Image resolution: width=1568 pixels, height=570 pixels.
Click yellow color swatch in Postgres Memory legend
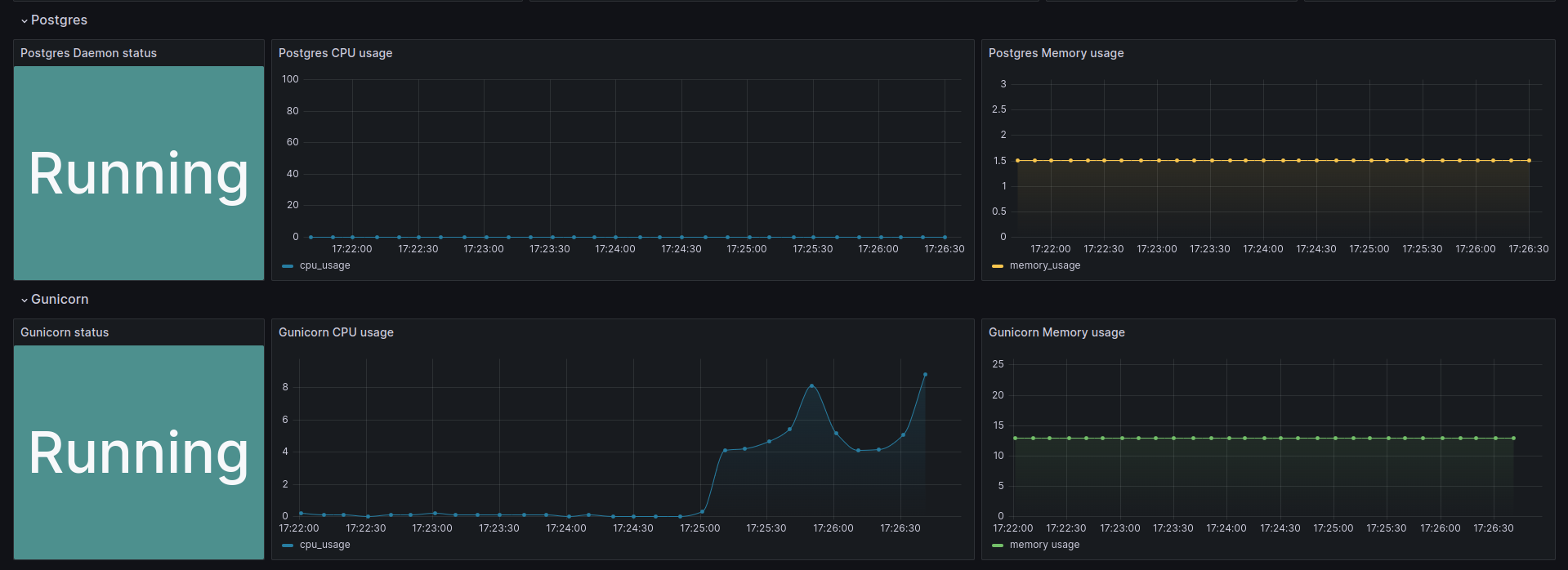coord(998,266)
